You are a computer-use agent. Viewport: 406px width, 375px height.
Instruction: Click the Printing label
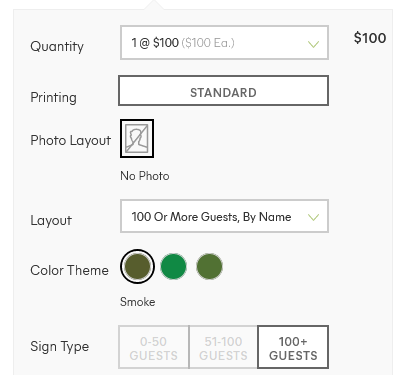53,98
